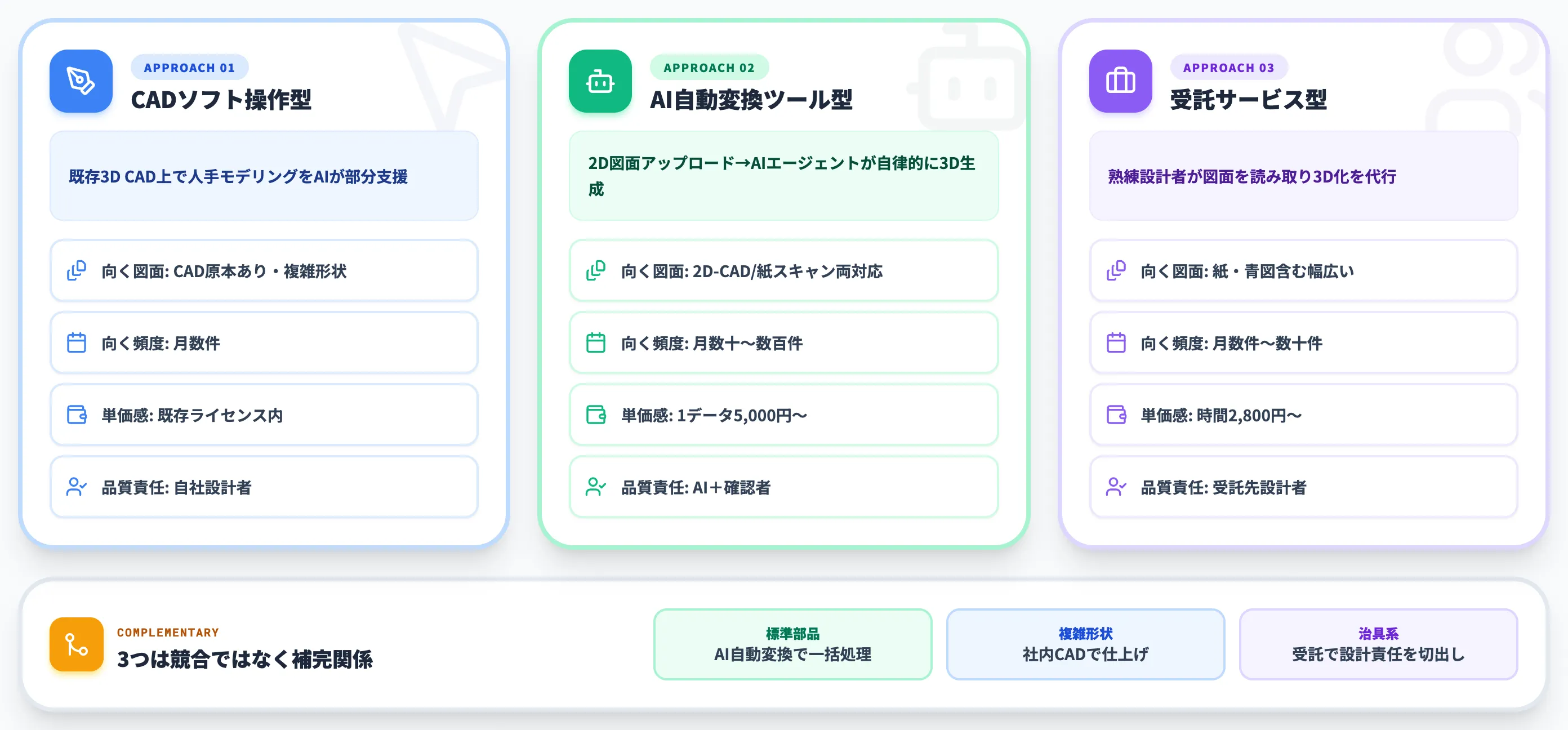1568x730 pixels.
Task: Click the heading AI自動変換ツール型
Action: coord(751,100)
